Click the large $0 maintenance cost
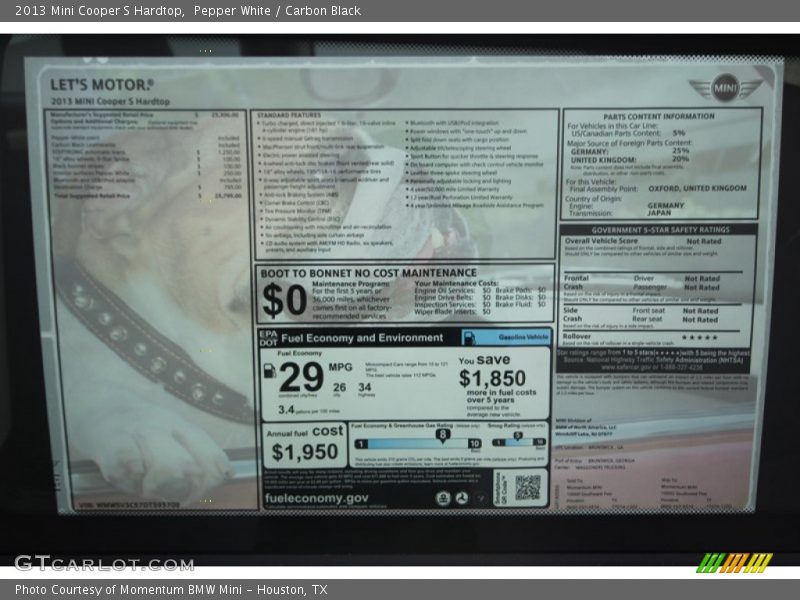This screenshot has height=600, width=800. point(284,300)
